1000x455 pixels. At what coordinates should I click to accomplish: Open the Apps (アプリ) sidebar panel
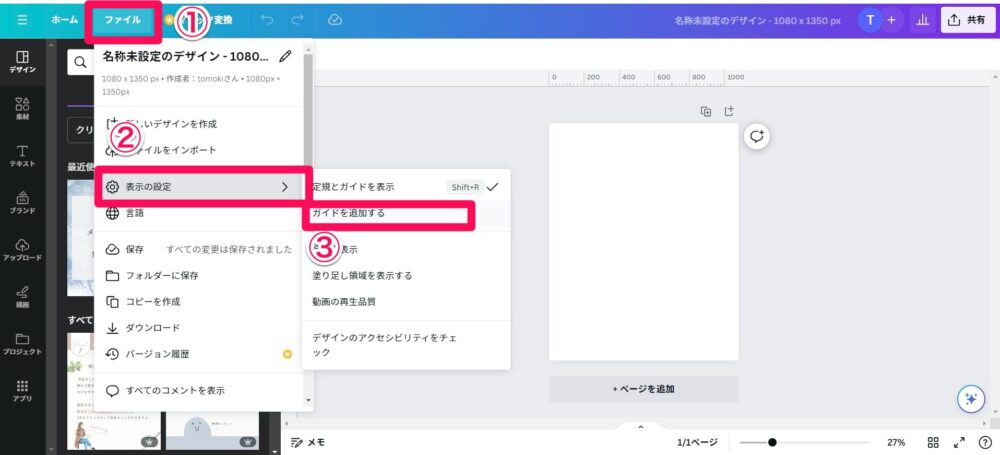(22, 389)
